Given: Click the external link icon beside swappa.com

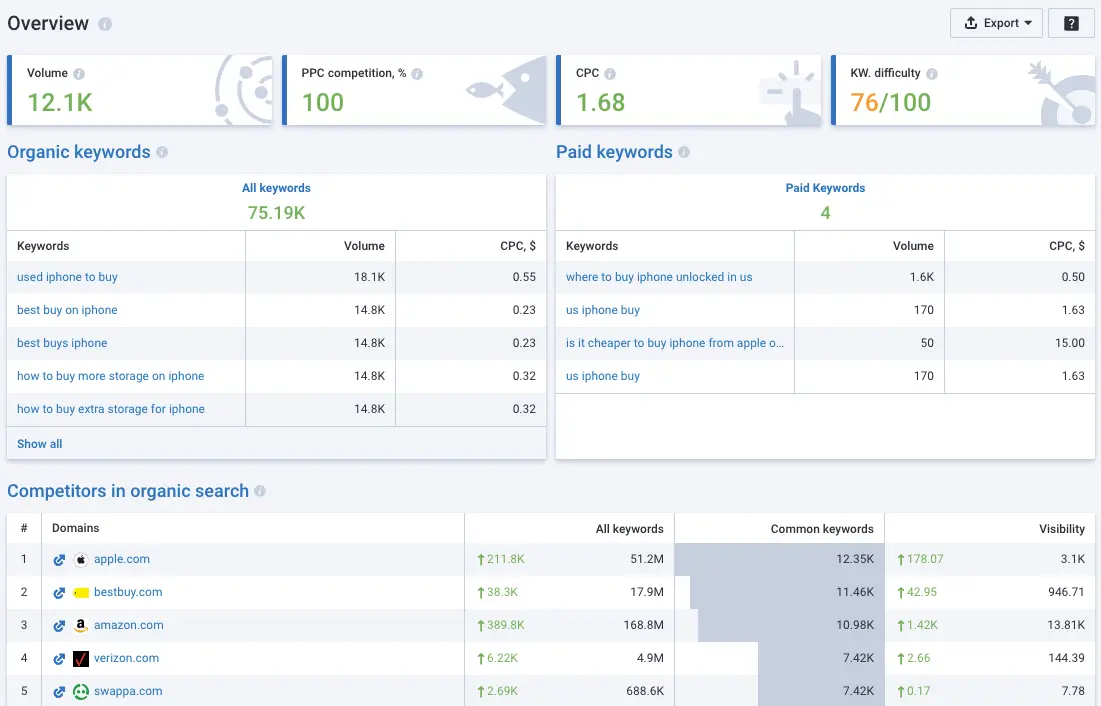Looking at the screenshot, I should pos(58,691).
